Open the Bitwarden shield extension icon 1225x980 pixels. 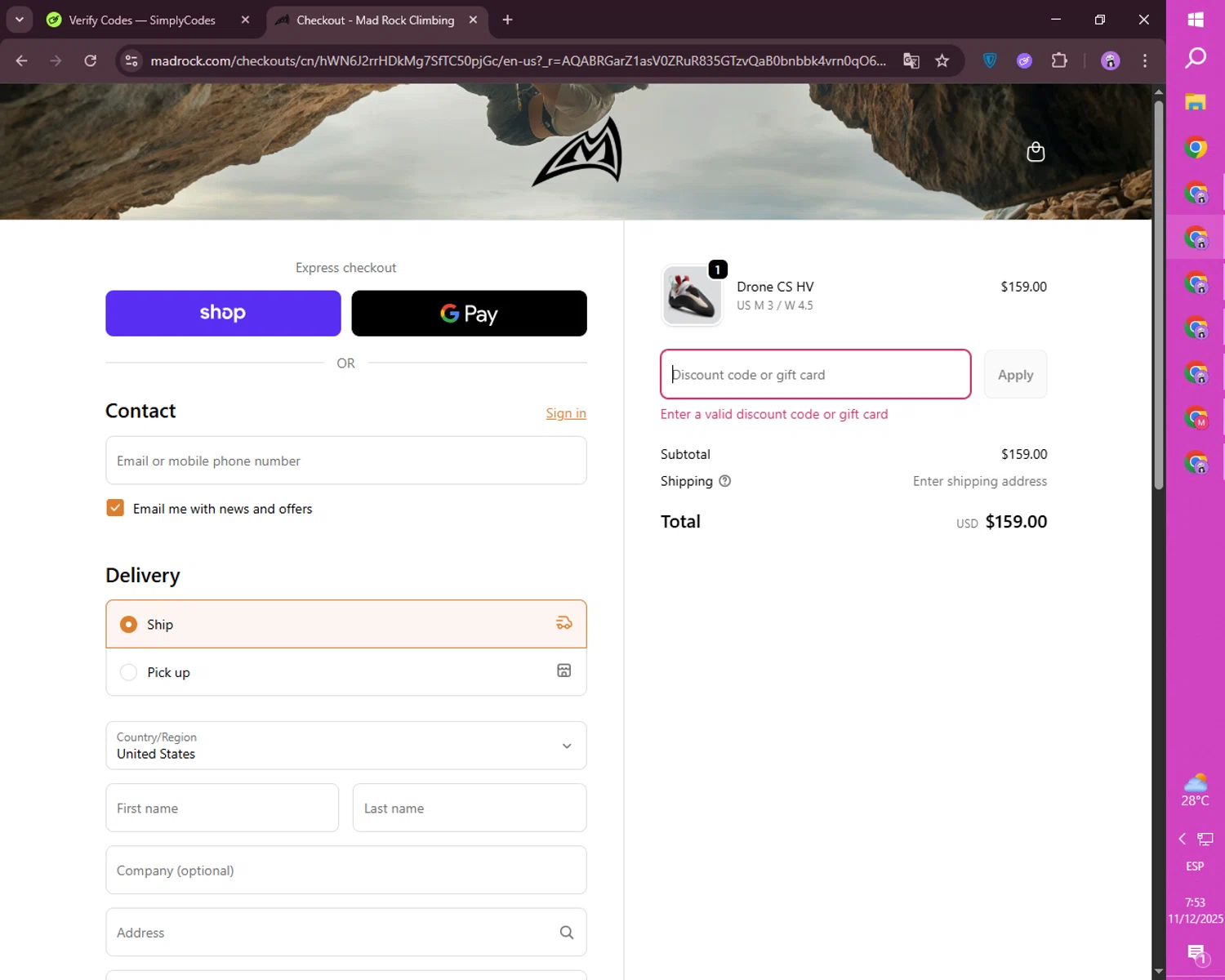(x=990, y=60)
